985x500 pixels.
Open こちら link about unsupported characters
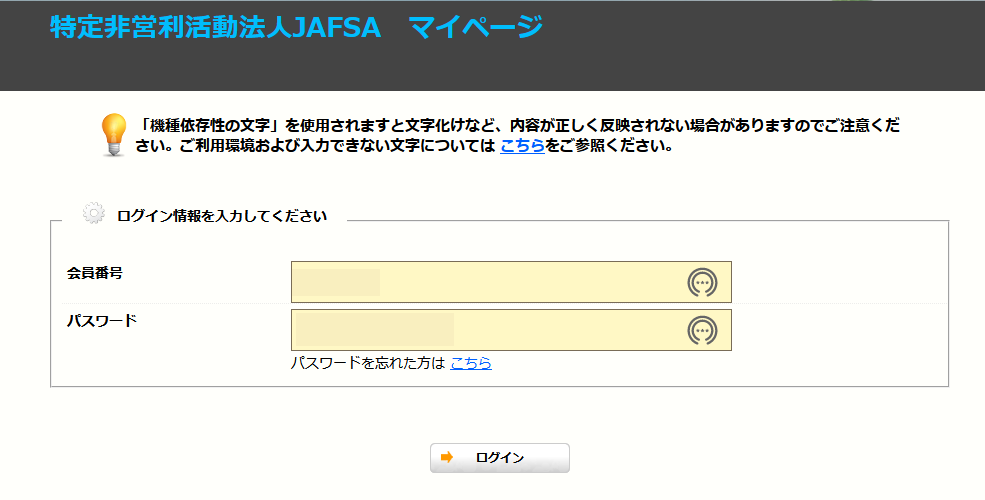pyautogui.click(x=522, y=146)
